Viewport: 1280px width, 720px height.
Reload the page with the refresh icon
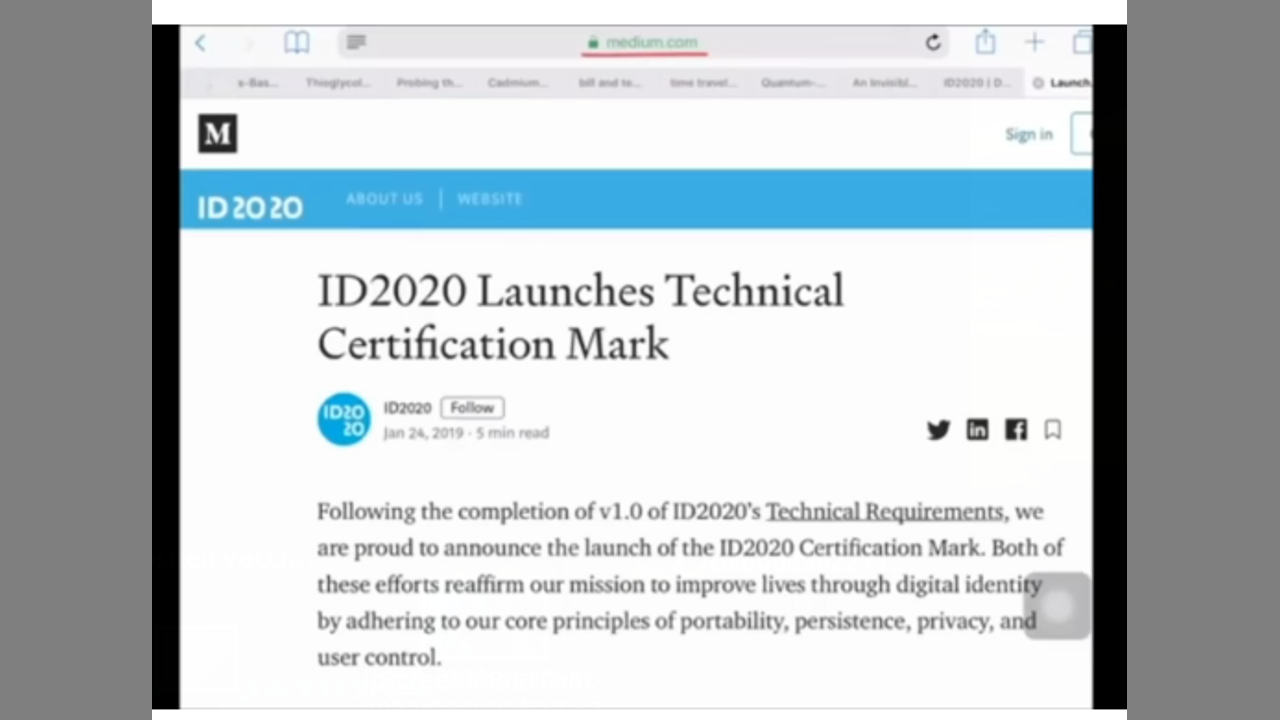point(933,42)
